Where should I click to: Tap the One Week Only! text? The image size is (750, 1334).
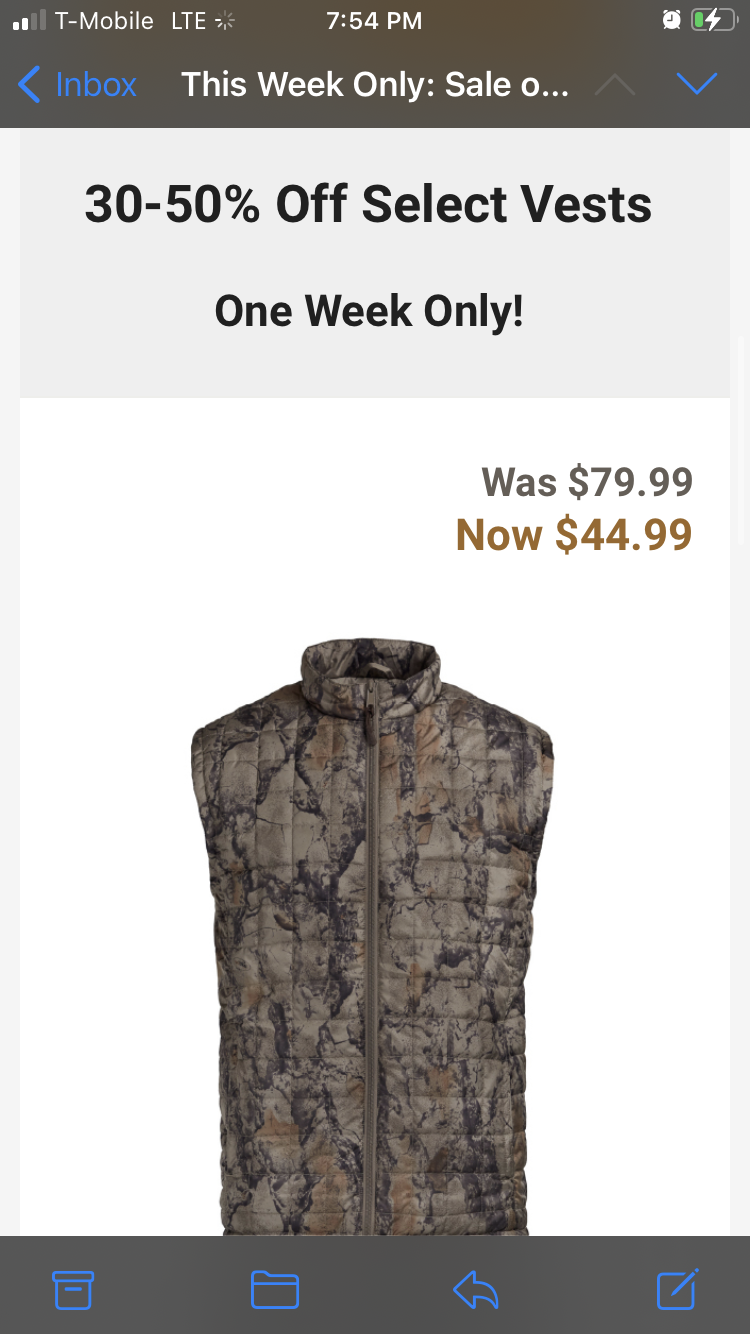click(369, 311)
